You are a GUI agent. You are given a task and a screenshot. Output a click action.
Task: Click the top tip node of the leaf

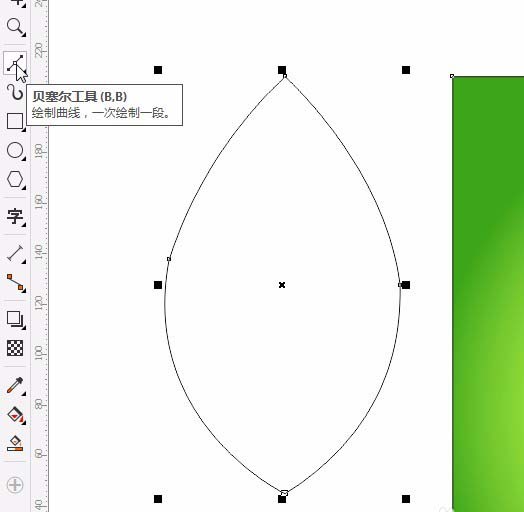[x=285, y=76]
